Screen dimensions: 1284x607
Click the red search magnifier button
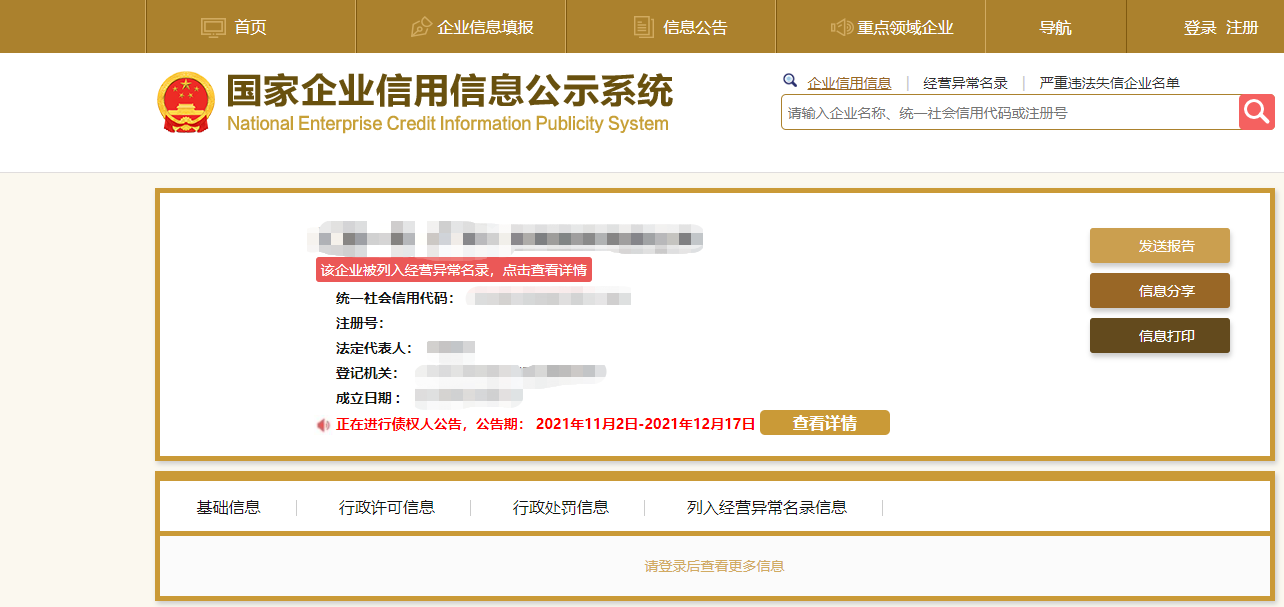click(1257, 112)
